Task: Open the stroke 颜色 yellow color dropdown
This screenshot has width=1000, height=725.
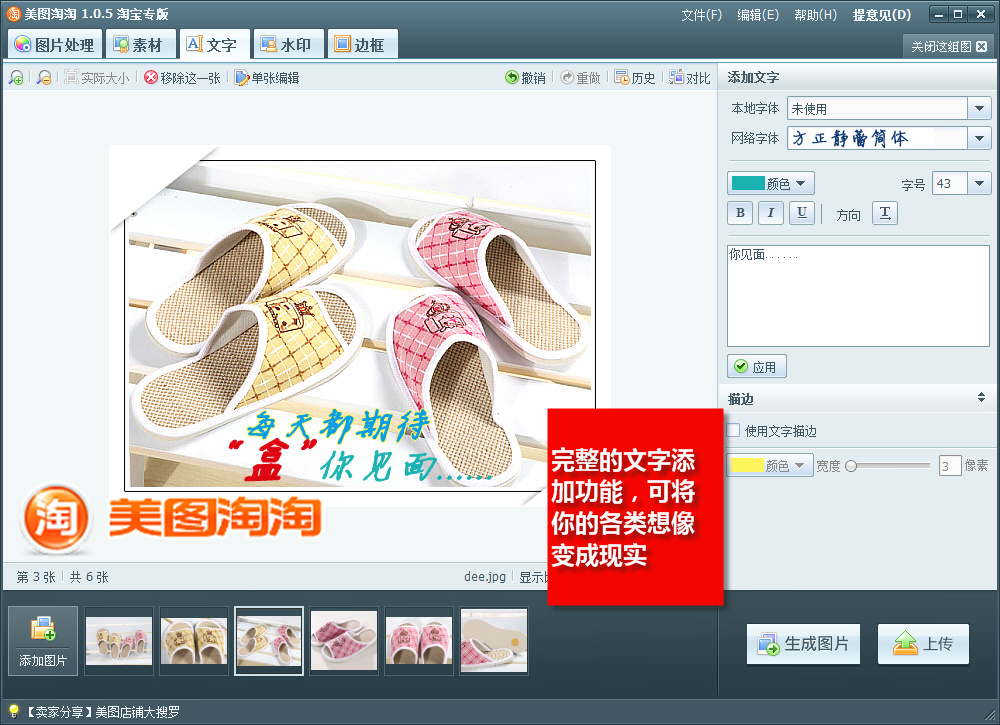Action: point(770,465)
